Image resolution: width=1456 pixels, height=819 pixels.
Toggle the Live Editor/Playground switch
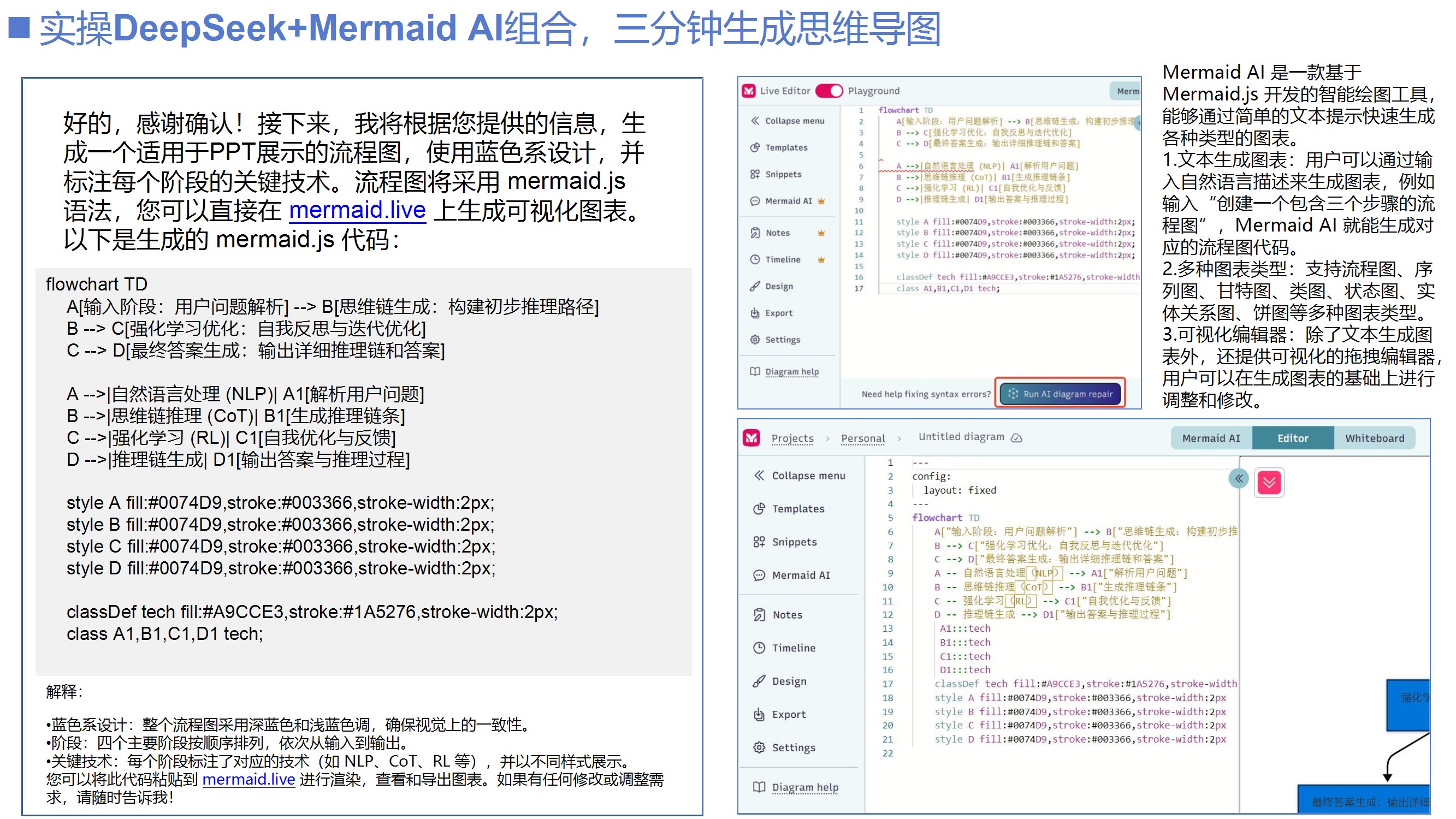click(x=828, y=91)
